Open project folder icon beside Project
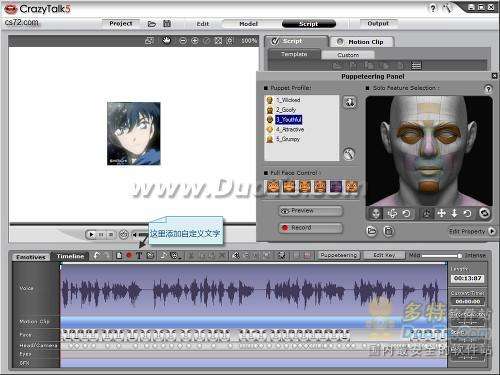Viewport: 500px width, 375px height. [152, 24]
